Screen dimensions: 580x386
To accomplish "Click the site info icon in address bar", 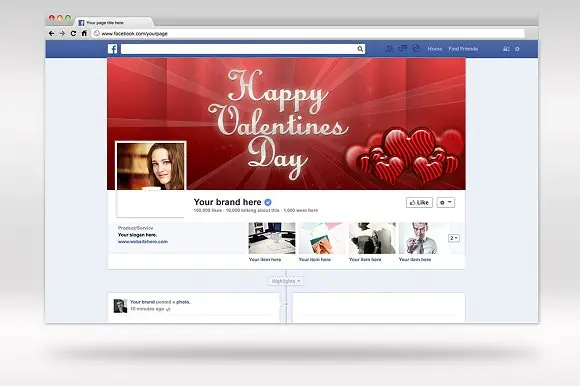I will (97, 33).
